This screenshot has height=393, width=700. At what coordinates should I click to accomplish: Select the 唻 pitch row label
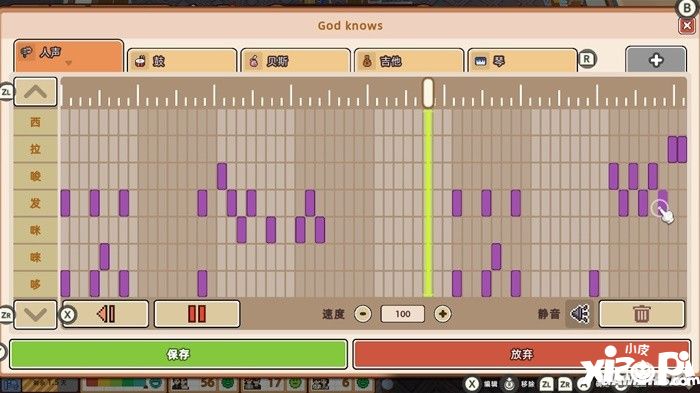35,257
